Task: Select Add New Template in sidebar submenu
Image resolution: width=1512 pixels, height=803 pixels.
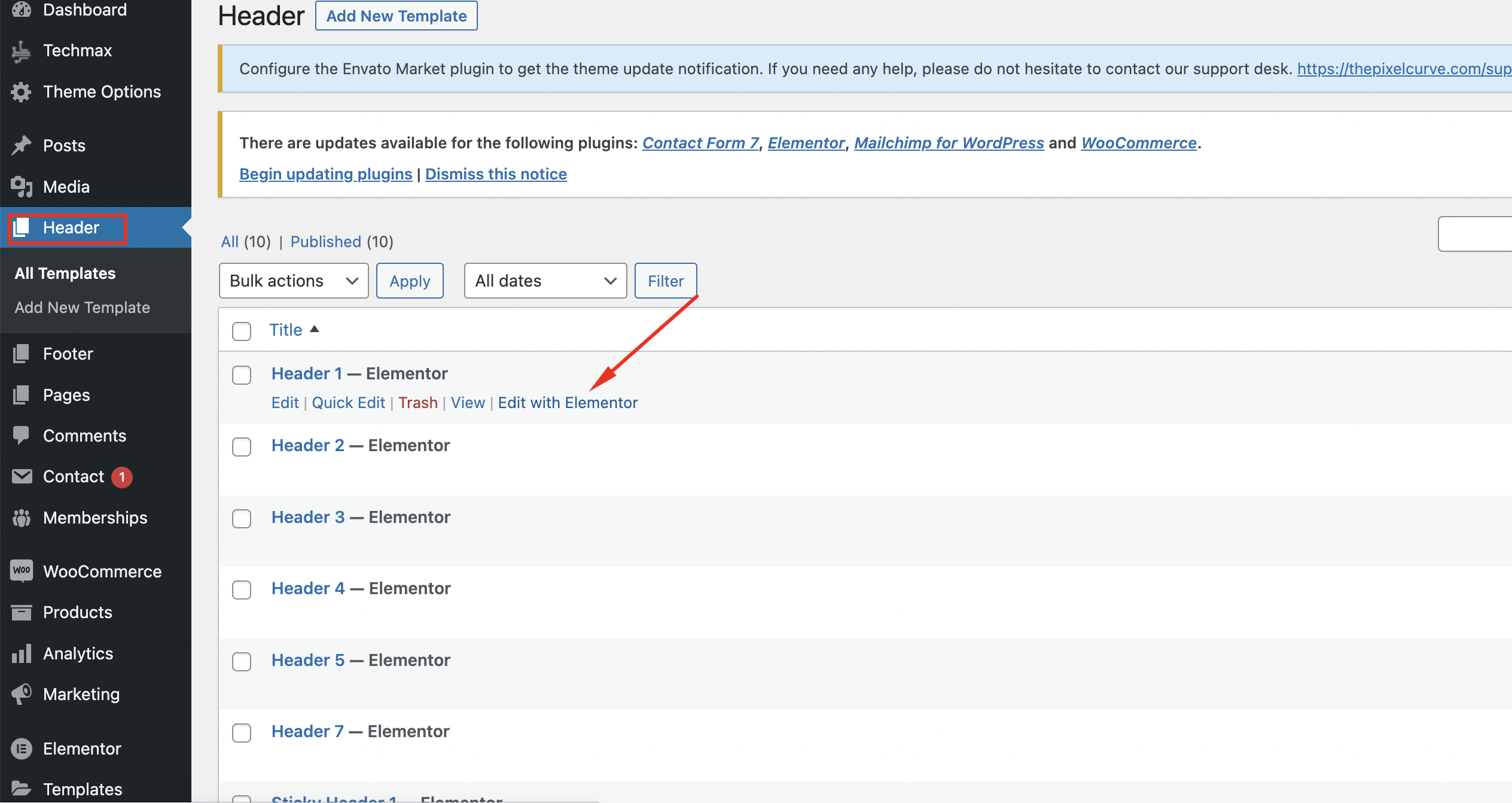Action: [83, 308]
